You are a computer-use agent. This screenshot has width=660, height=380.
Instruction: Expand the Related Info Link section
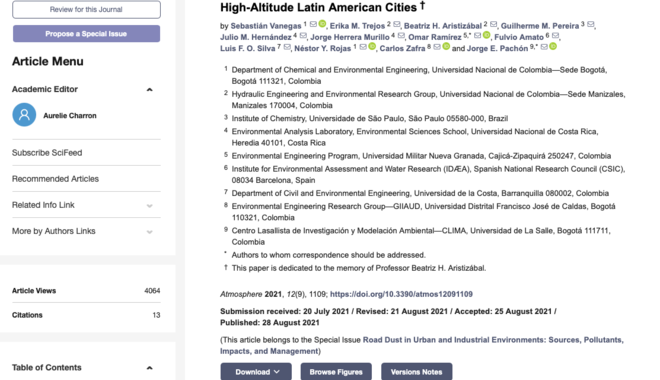point(149,206)
